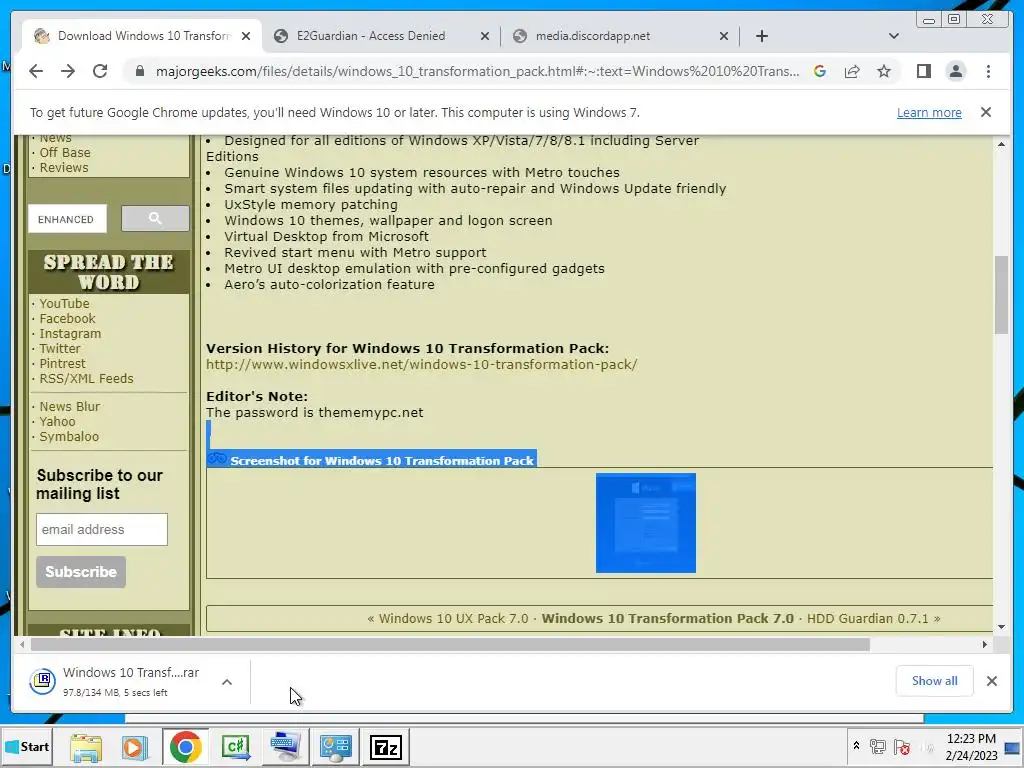Dismiss the Chrome update notice bar
1024x768 pixels.
click(986, 112)
